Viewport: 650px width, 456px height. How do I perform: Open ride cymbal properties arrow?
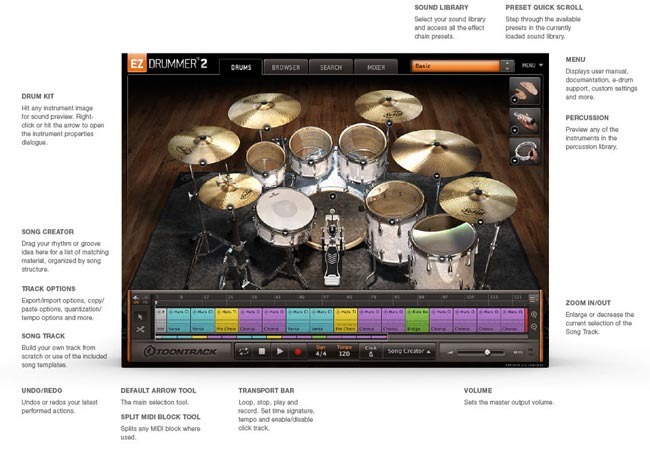coord(437,176)
